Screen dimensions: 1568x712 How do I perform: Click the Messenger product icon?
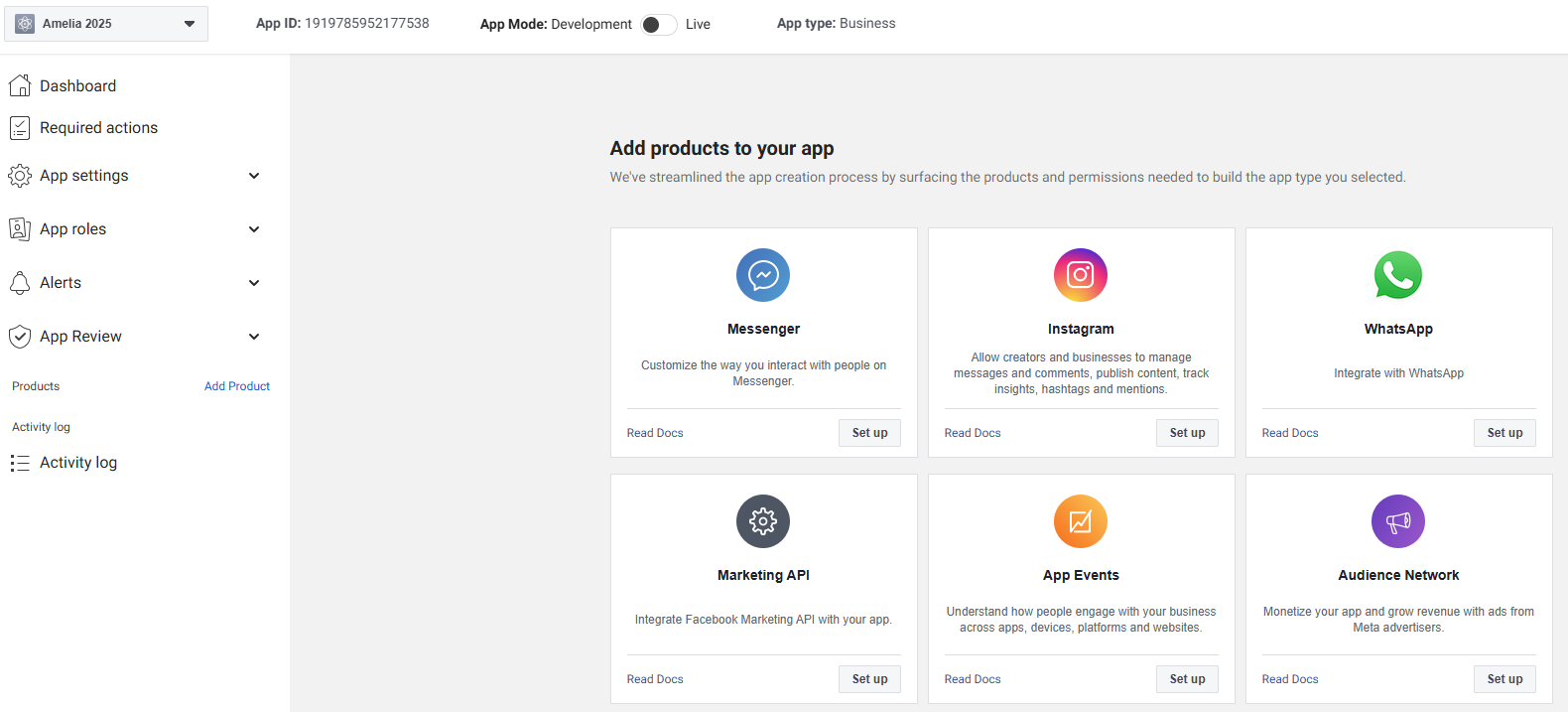click(763, 275)
